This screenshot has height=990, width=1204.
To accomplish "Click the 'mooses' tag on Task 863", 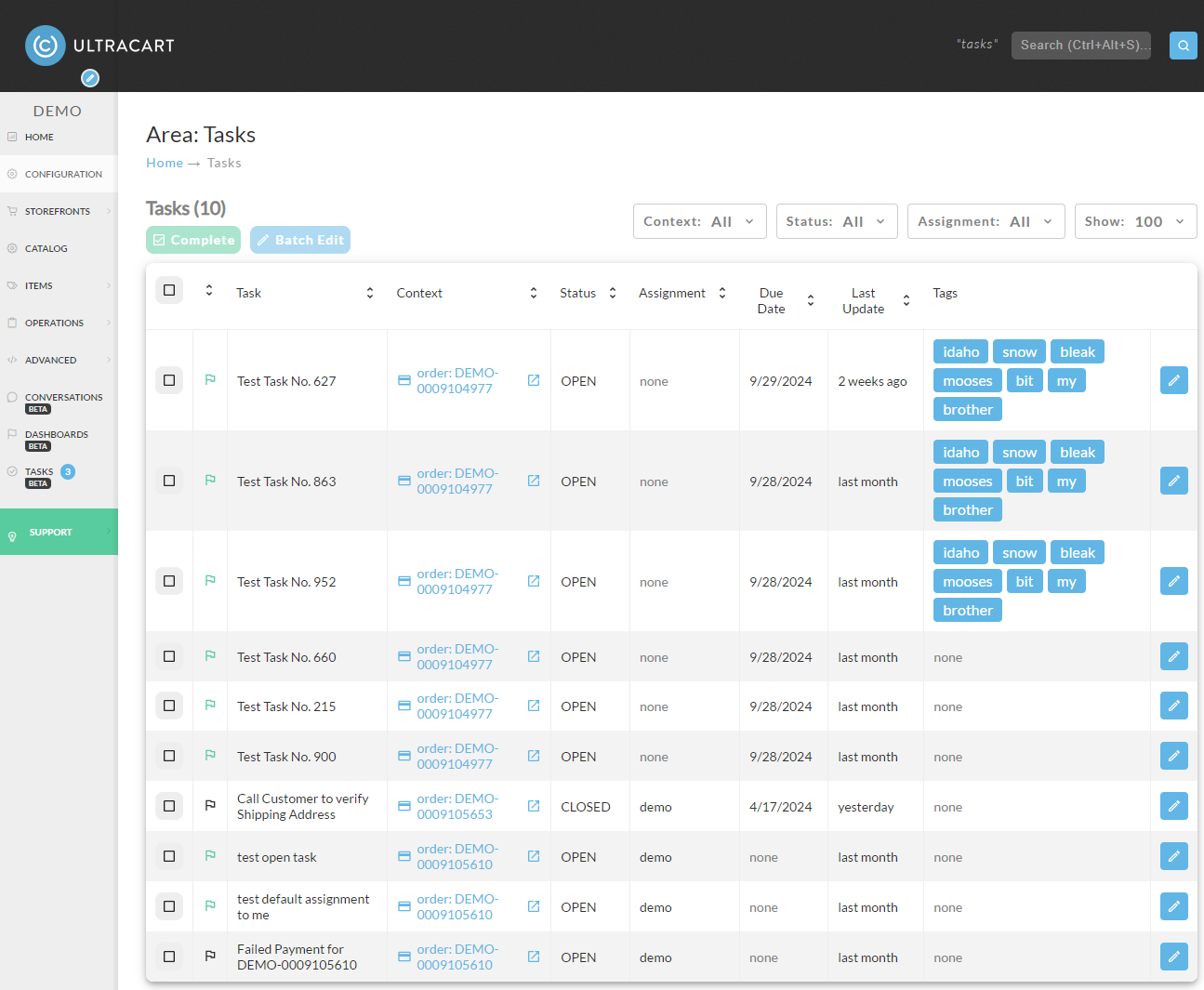I will pyautogui.click(x=967, y=481).
